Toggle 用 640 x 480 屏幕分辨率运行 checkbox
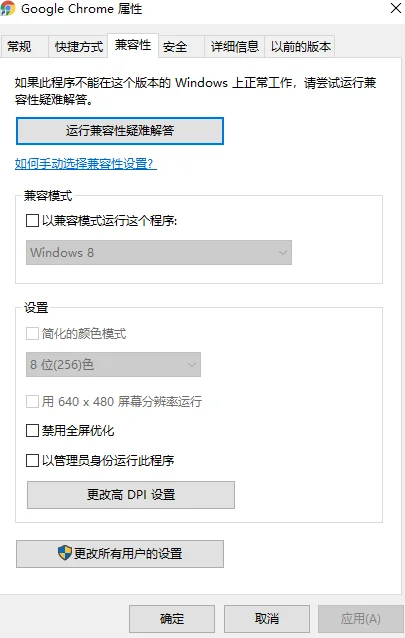Image resolution: width=405 pixels, height=638 pixels. [x=32, y=402]
